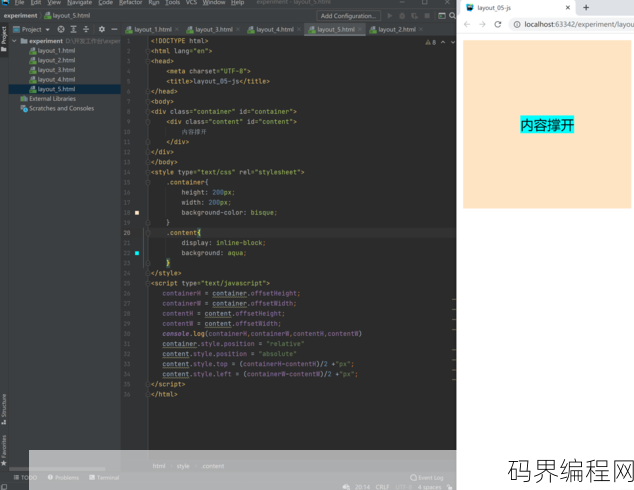Open the View menu
This screenshot has height=490, width=634.
click(x=54, y=2)
